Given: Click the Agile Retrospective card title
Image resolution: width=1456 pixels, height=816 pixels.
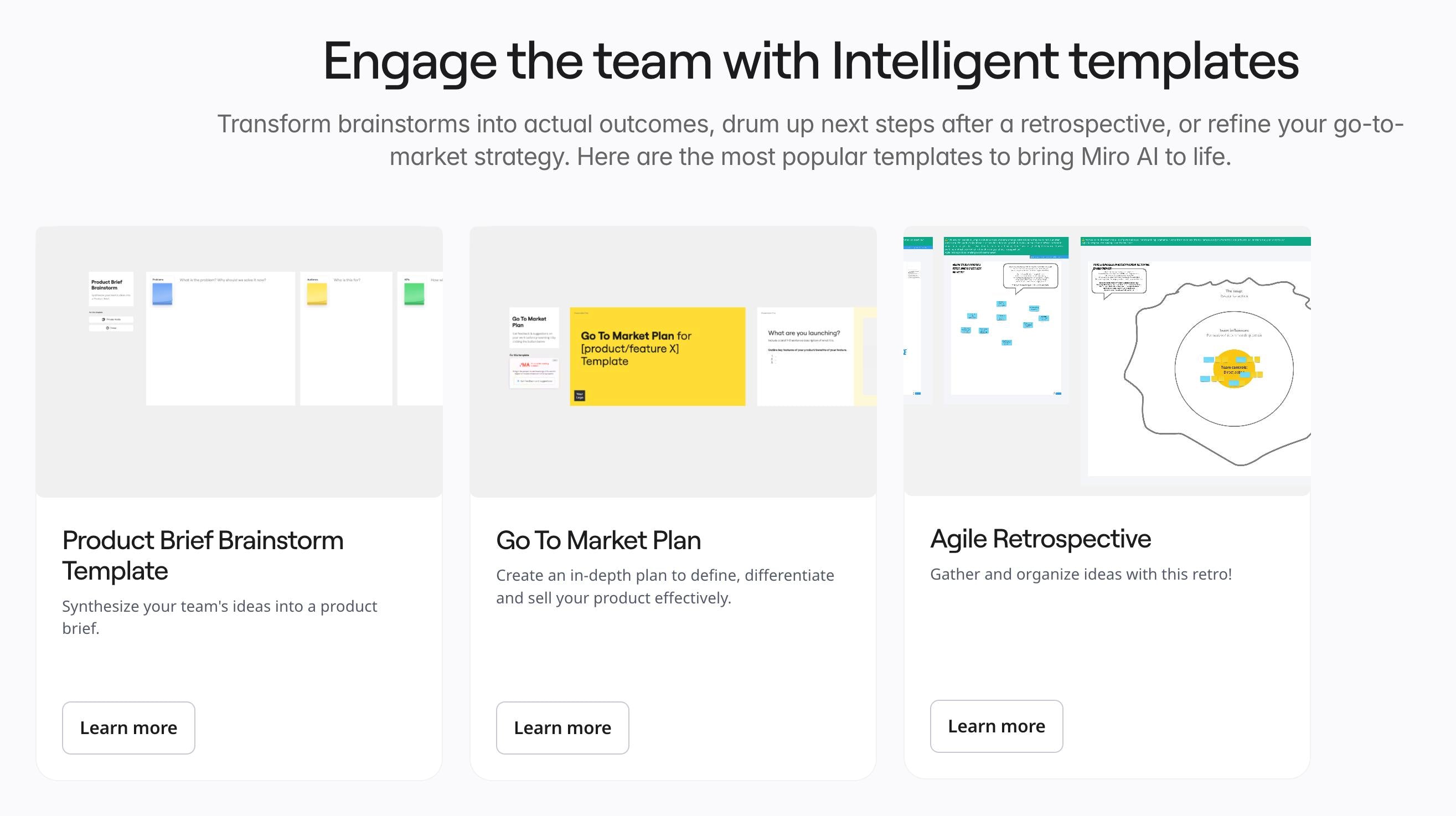Looking at the screenshot, I should pyautogui.click(x=1041, y=539).
